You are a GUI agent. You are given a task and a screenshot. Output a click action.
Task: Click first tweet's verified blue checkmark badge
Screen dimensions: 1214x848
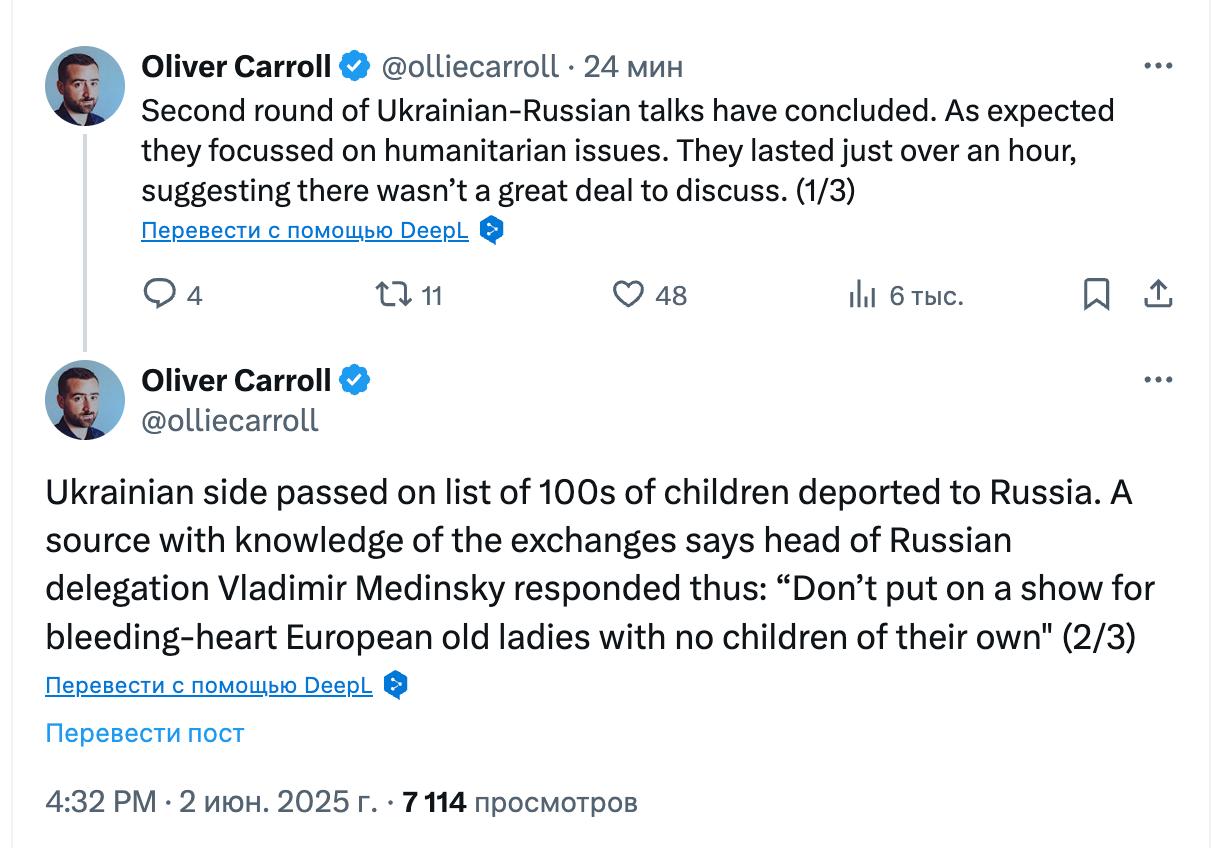coord(354,67)
